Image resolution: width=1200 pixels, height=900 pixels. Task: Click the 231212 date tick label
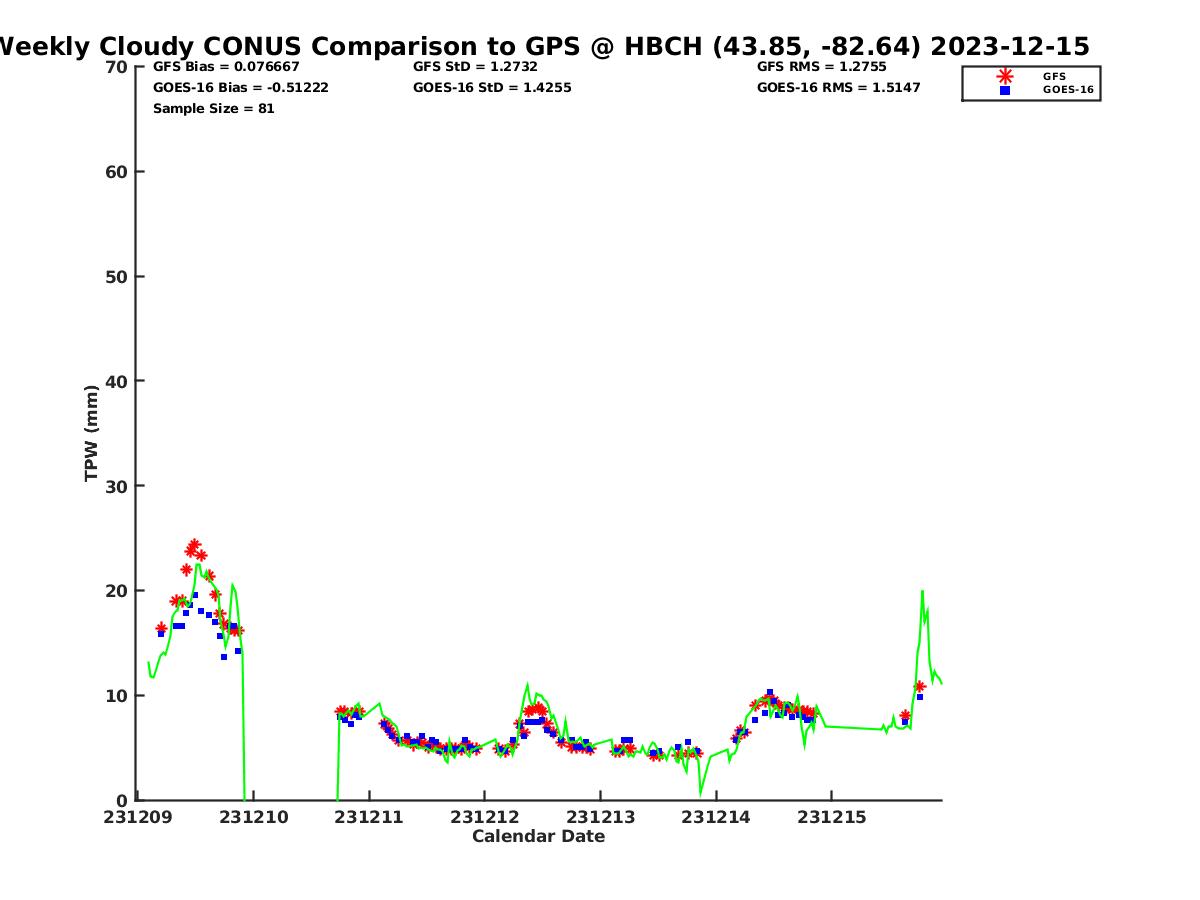pos(484,817)
